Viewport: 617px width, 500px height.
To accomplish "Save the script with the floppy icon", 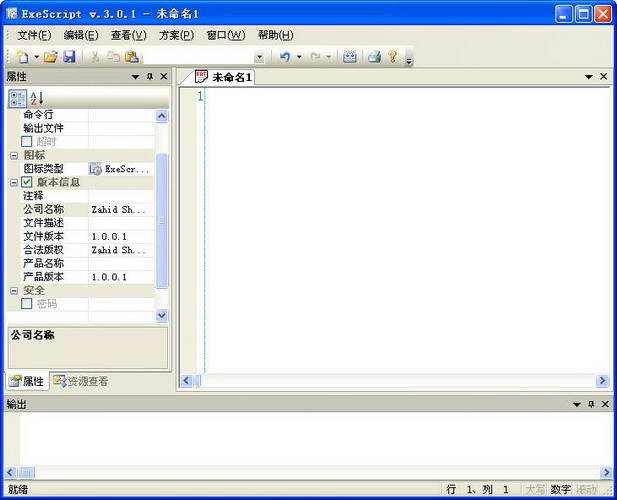I will point(69,57).
